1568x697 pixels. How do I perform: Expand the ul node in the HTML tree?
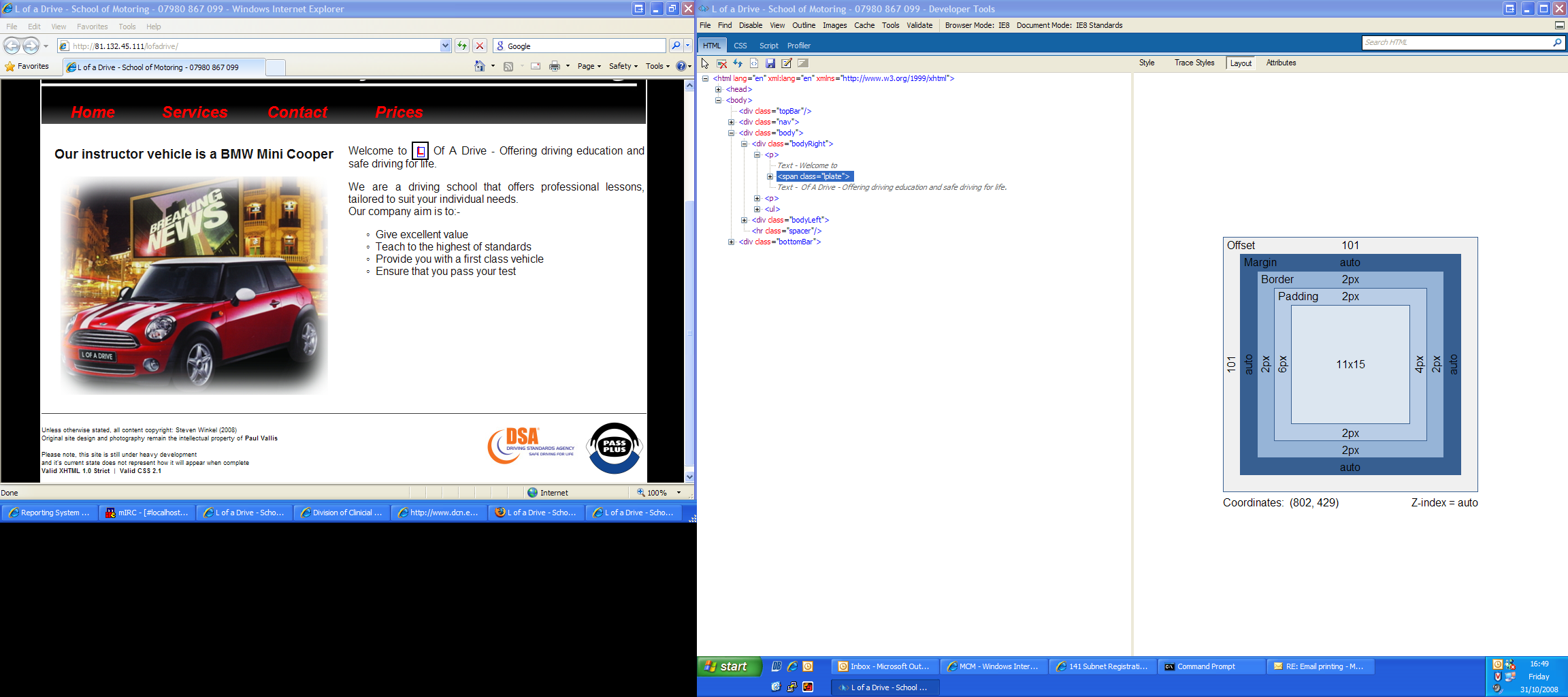tap(757, 209)
